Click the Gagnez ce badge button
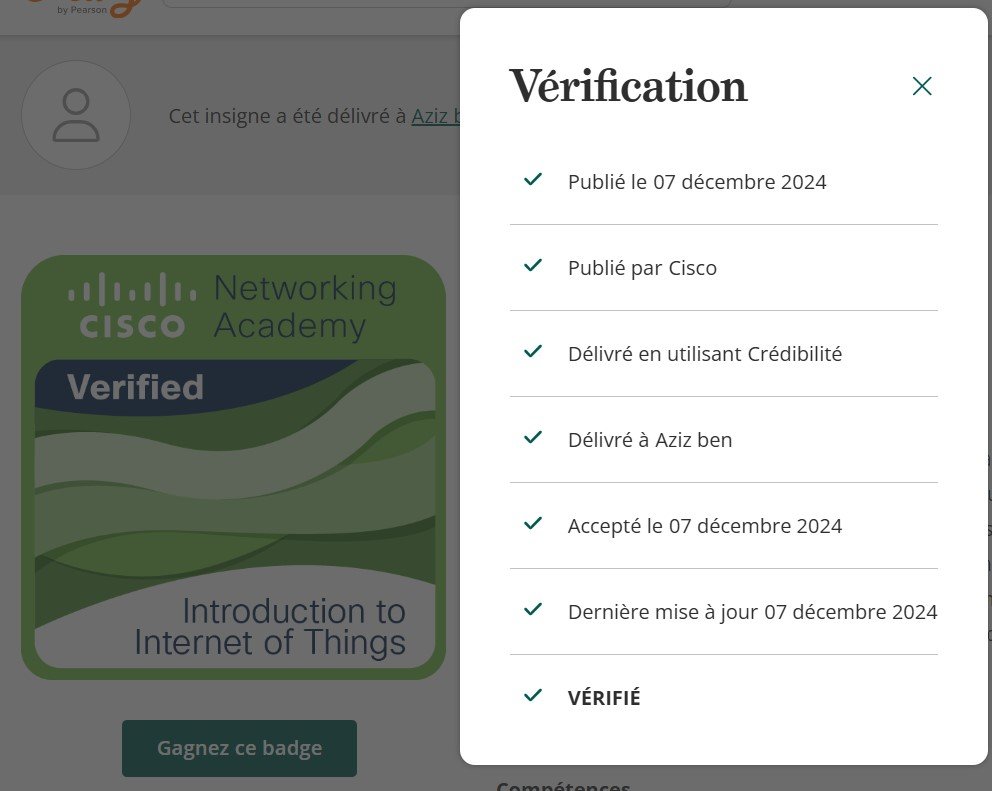This screenshot has width=992, height=791. (239, 748)
